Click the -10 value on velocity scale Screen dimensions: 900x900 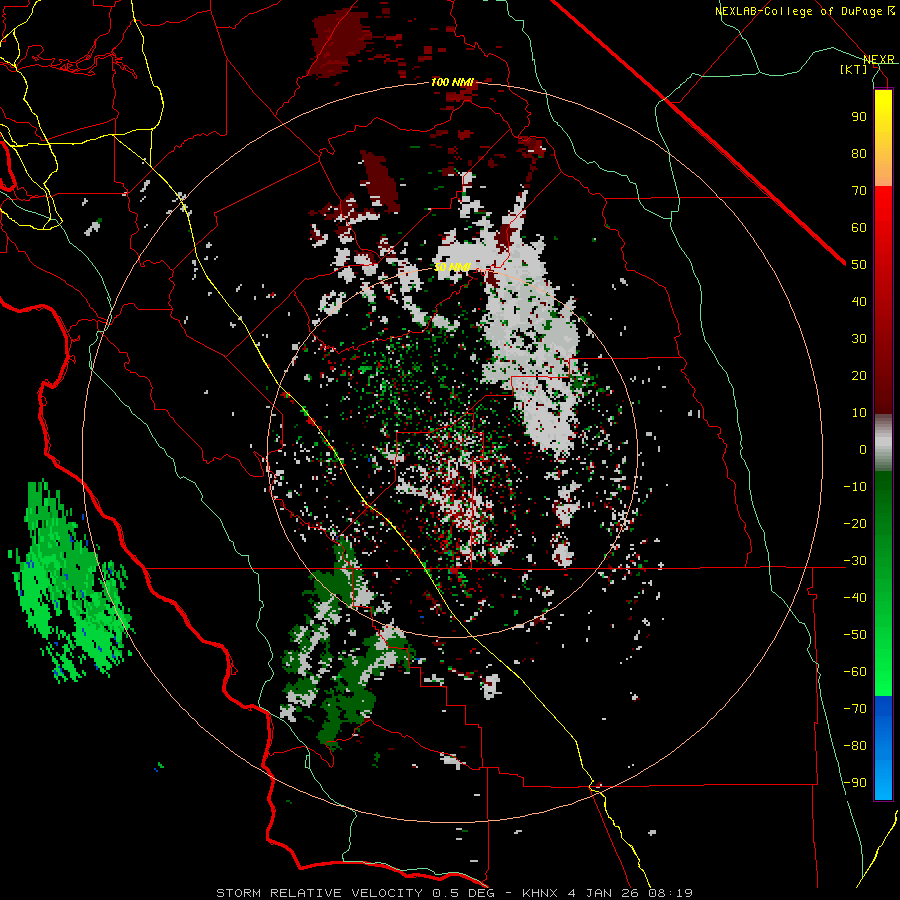pos(855,487)
